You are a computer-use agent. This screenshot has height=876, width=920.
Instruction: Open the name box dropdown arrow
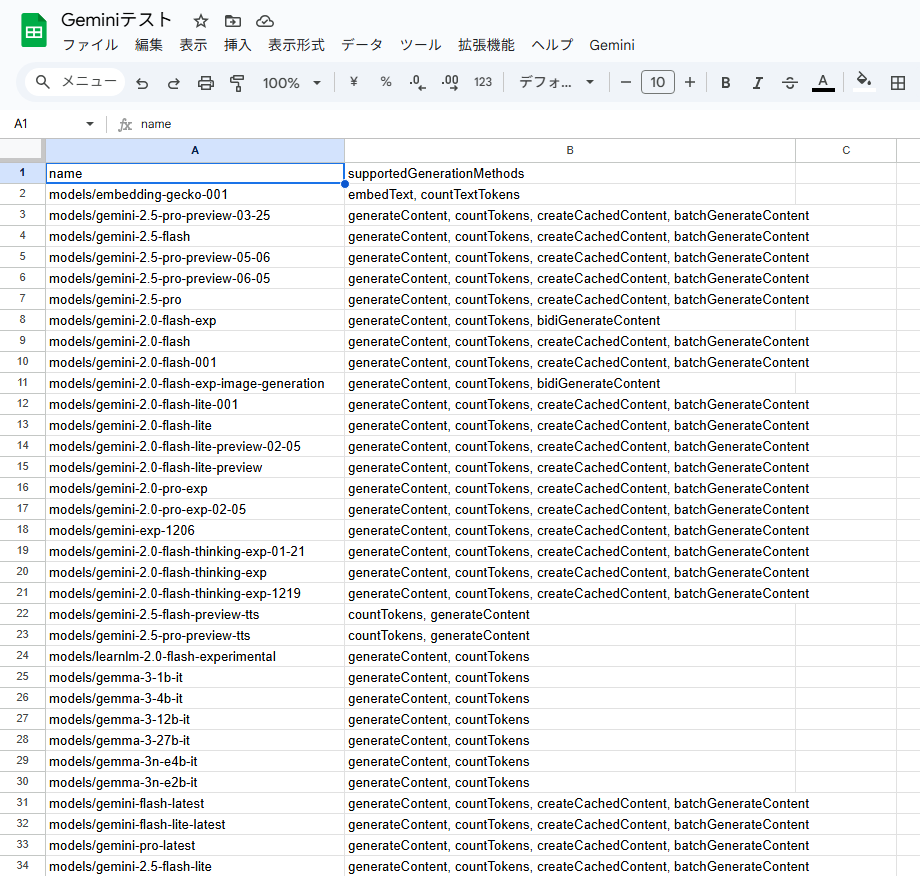point(90,124)
